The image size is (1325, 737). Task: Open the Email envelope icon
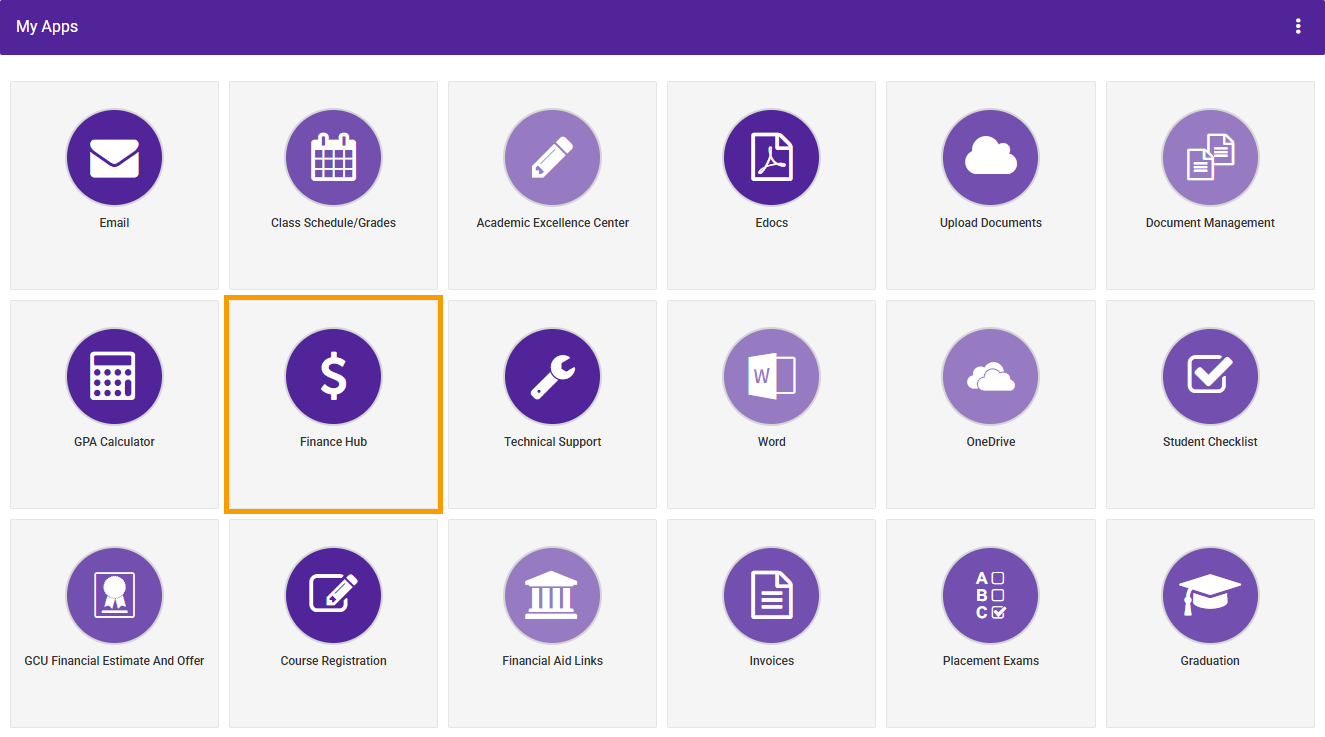tap(114, 158)
